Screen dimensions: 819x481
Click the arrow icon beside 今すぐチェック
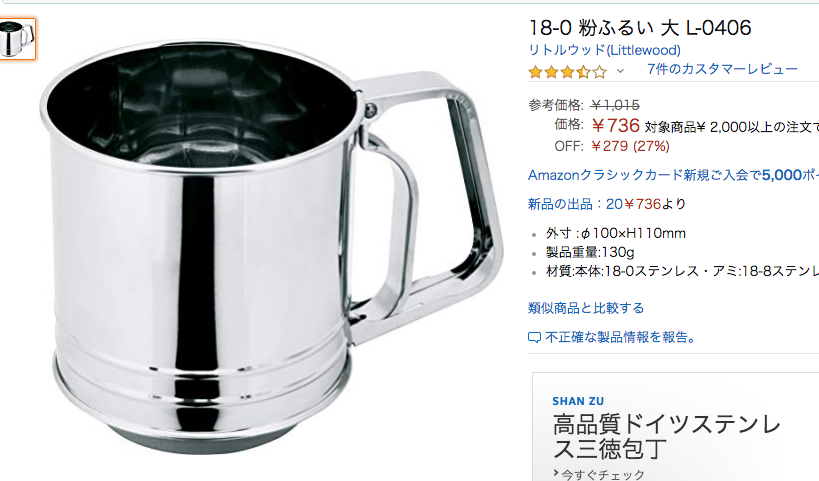[x=556, y=474]
